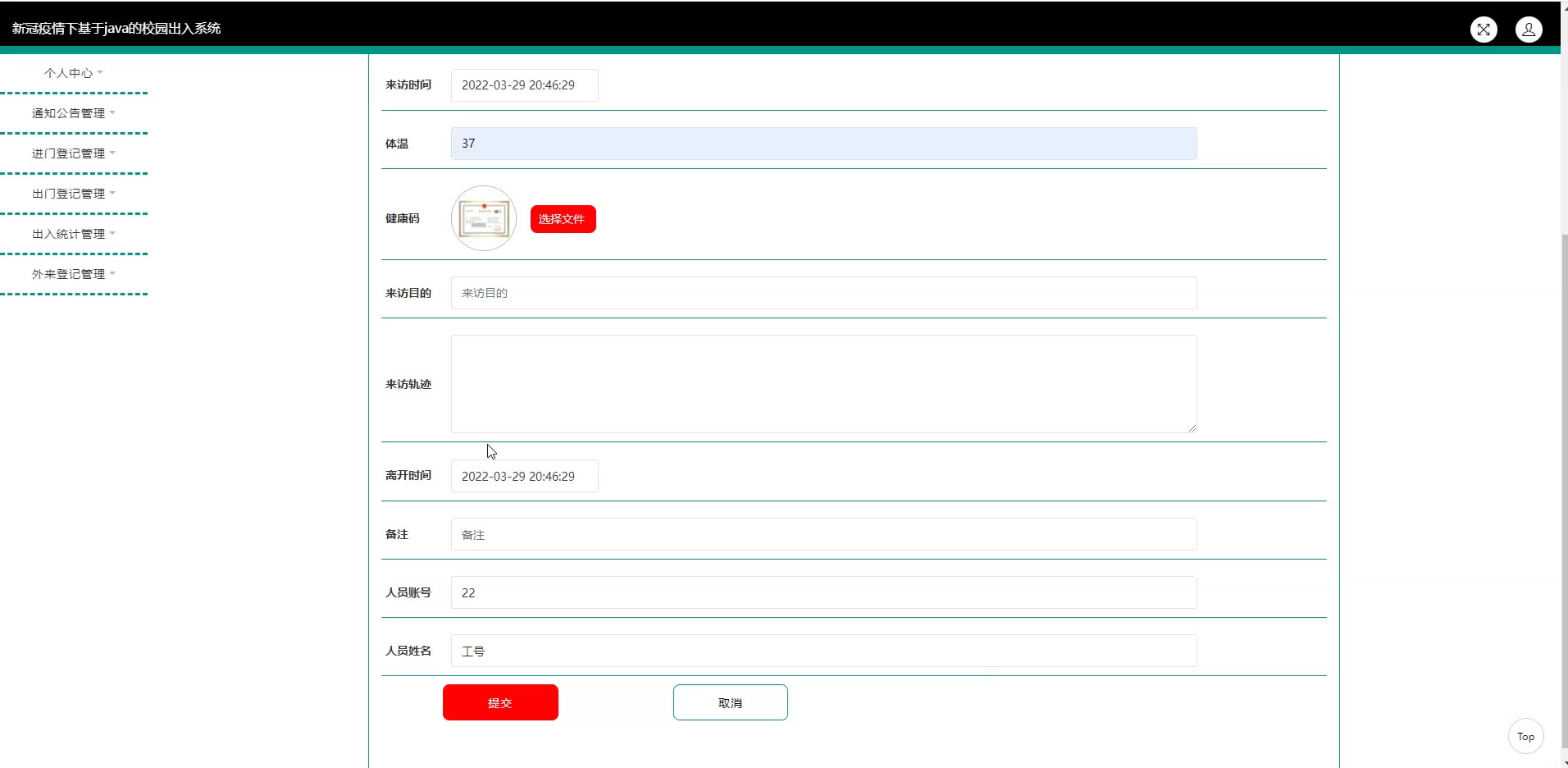Open the user profile icon in header
This screenshot has height=768, width=1568.
[x=1529, y=30]
